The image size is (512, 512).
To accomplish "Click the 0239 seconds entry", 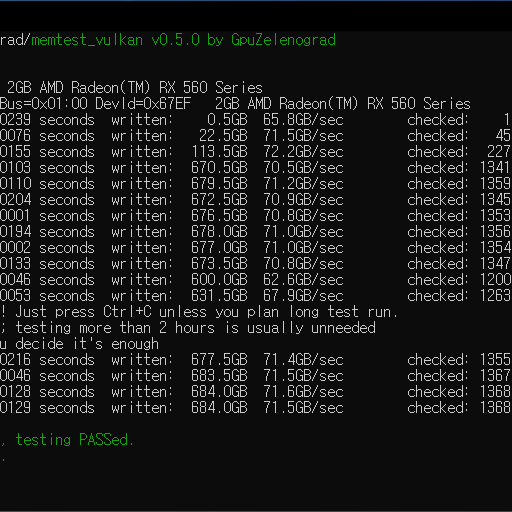I will click(x=47, y=120).
